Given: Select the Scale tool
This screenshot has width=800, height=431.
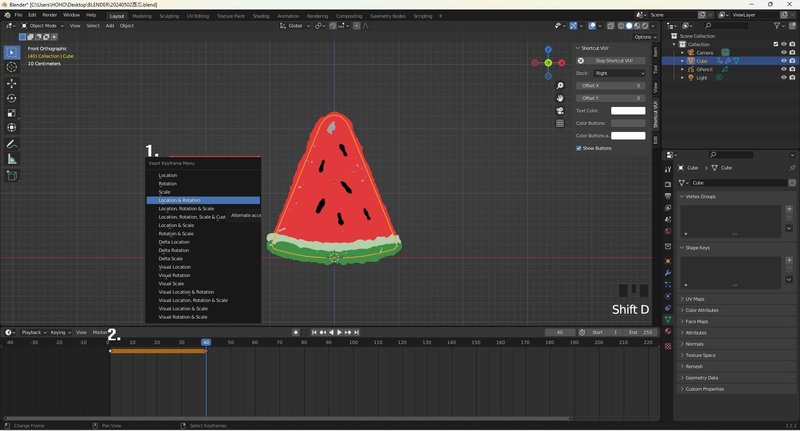Looking at the screenshot, I should pyautogui.click(x=12, y=113).
